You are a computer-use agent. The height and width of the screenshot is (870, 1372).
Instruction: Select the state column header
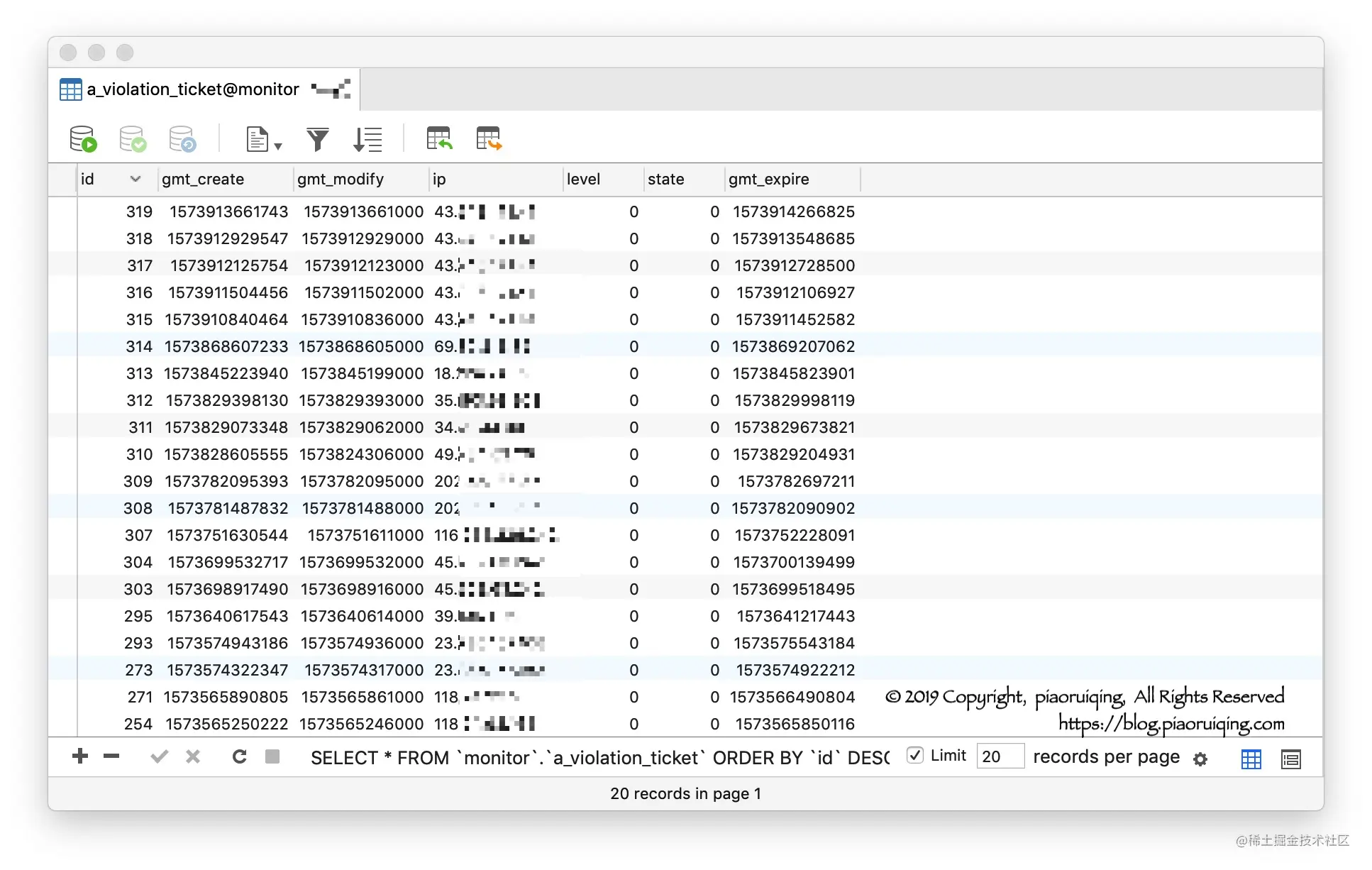(x=685, y=180)
